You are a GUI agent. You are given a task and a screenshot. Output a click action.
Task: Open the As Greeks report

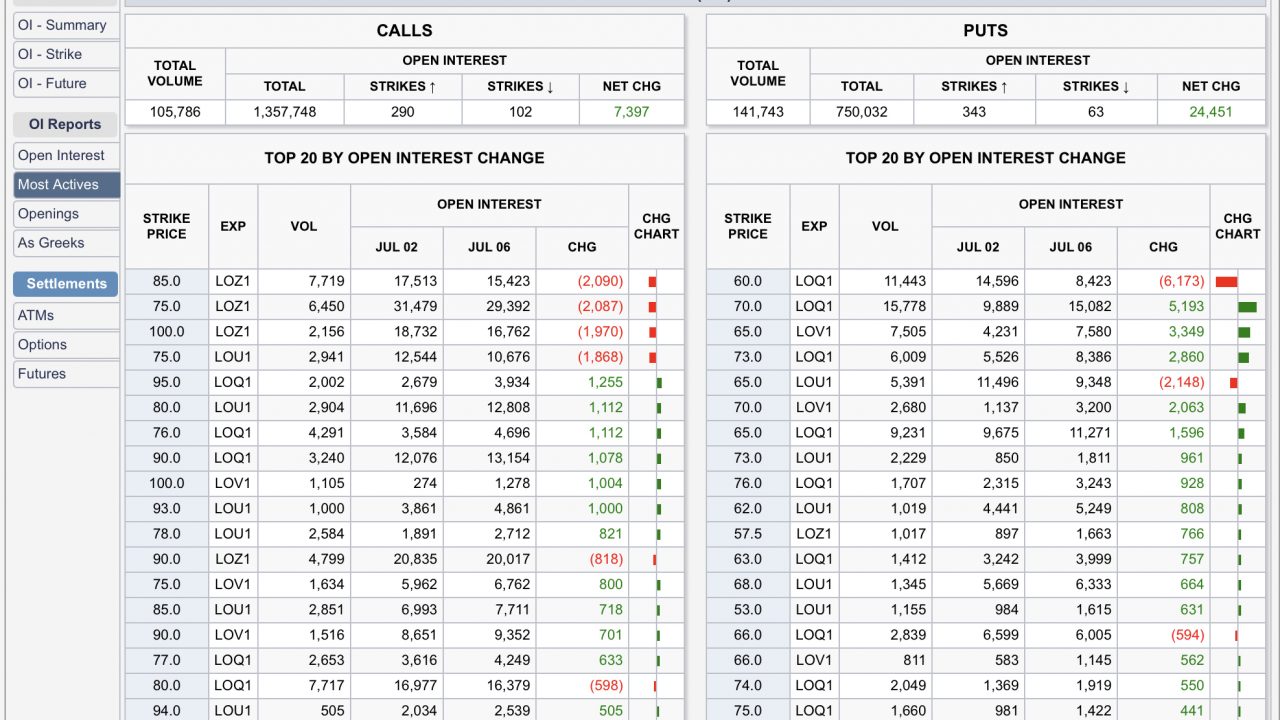click(51, 242)
